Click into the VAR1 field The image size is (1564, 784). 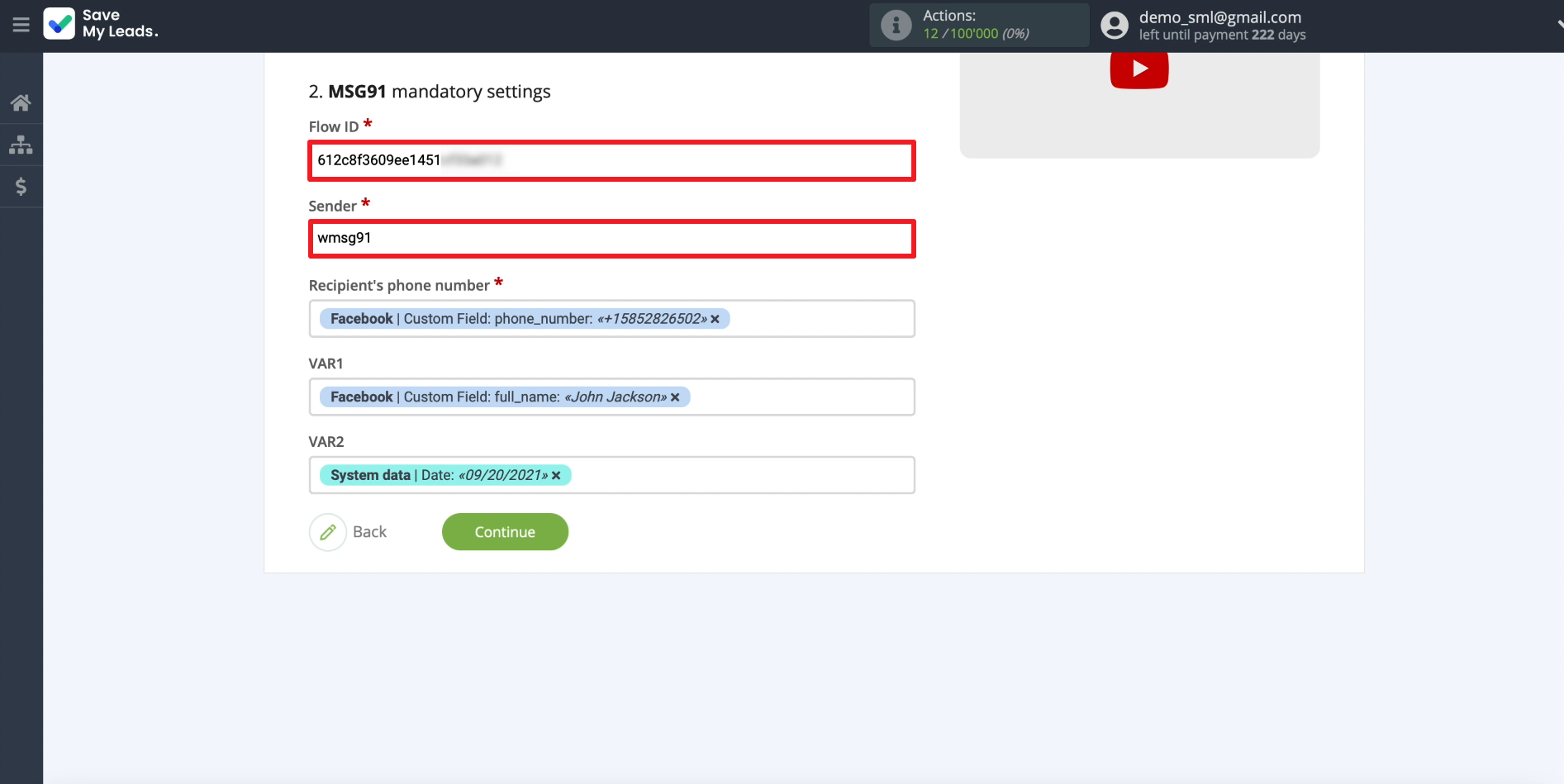coord(612,397)
